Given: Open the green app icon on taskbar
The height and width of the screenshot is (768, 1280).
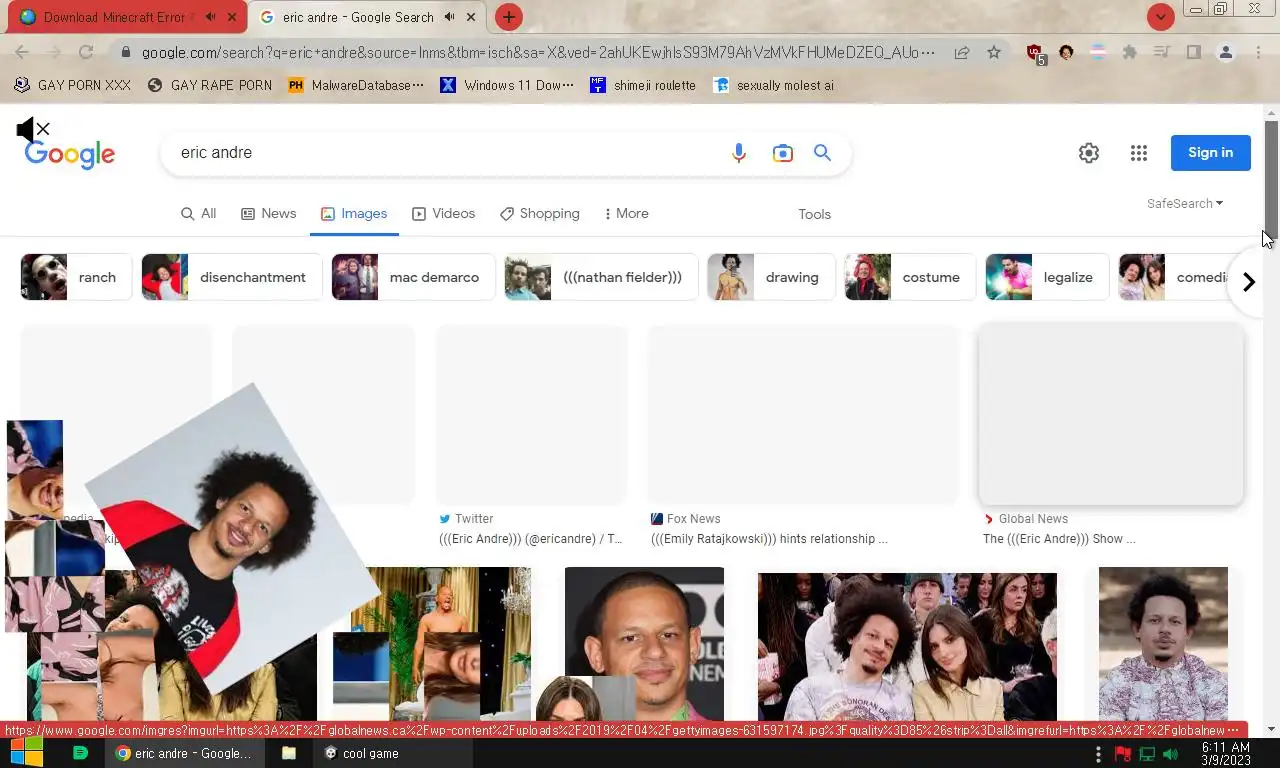Looking at the screenshot, I should [80, 753].
